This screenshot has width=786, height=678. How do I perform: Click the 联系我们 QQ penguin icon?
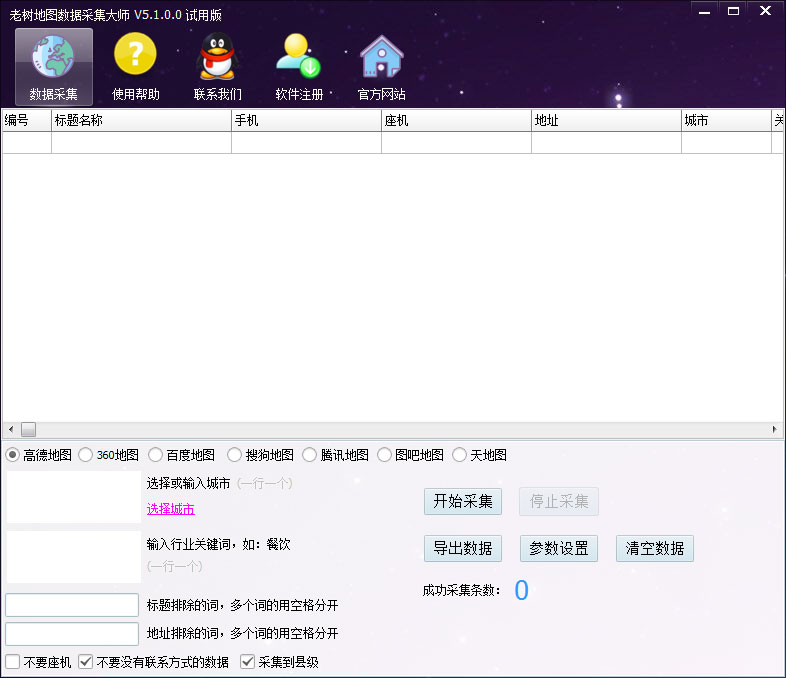[217, 66]
